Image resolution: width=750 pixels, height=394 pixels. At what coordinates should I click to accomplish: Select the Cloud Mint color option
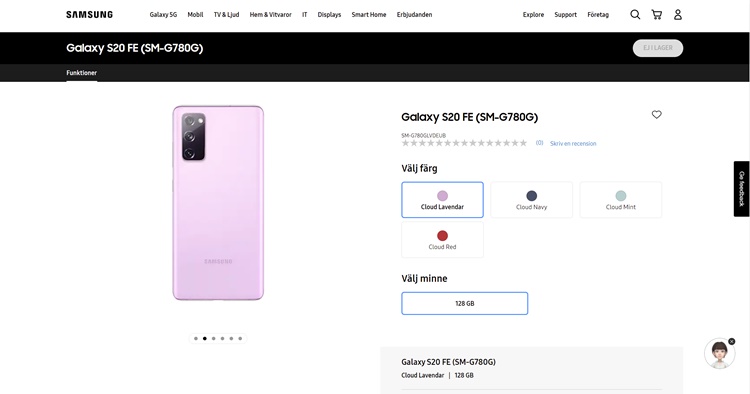(x=621, y=200)
